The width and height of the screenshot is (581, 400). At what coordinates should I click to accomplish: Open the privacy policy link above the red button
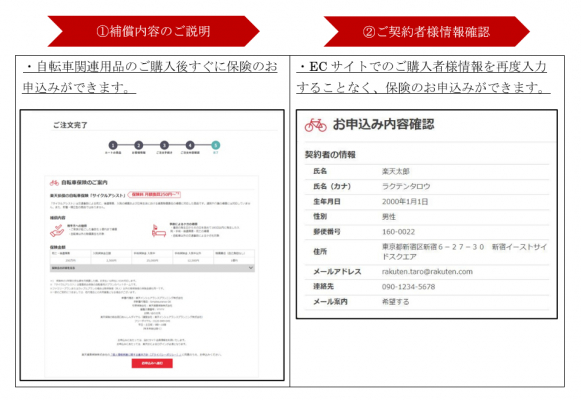pyautogui.click(x=146, y=354)
